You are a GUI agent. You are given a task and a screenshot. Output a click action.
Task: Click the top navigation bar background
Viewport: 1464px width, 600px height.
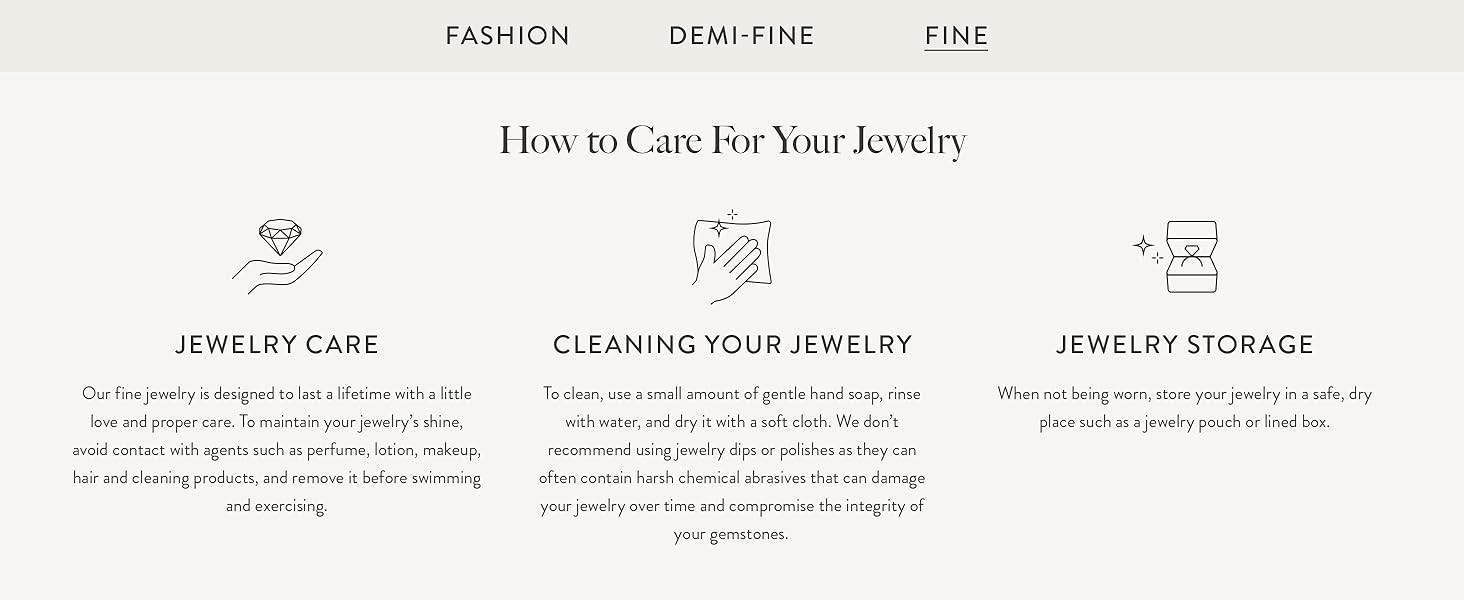(x=200, y=35)
